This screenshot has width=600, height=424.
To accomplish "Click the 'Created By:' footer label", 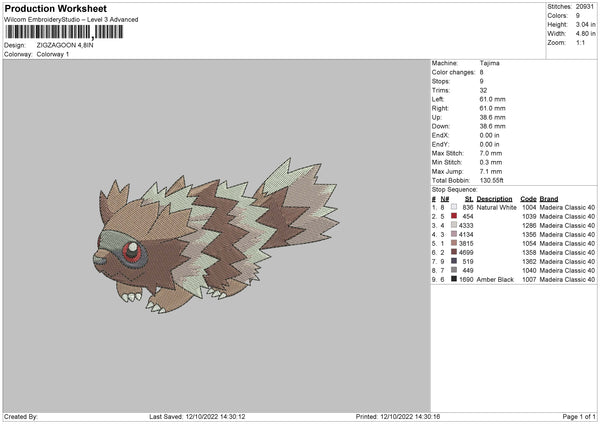I will tap(21, 417).
